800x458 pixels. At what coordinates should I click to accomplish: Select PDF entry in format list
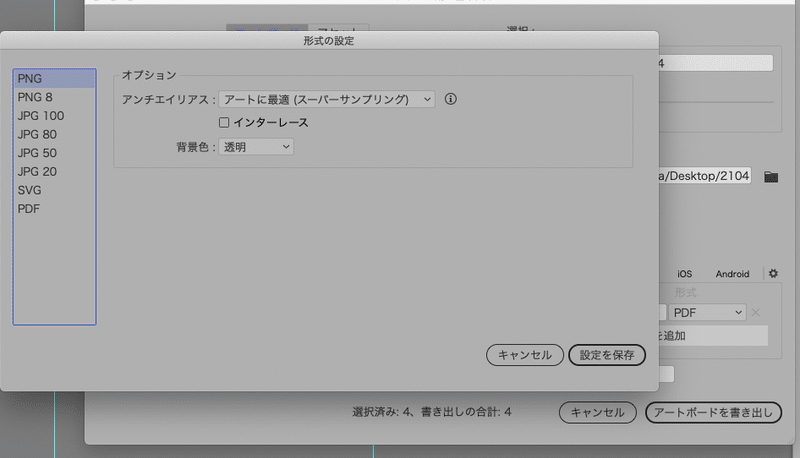pyautogui.click(x=54, y=209)
